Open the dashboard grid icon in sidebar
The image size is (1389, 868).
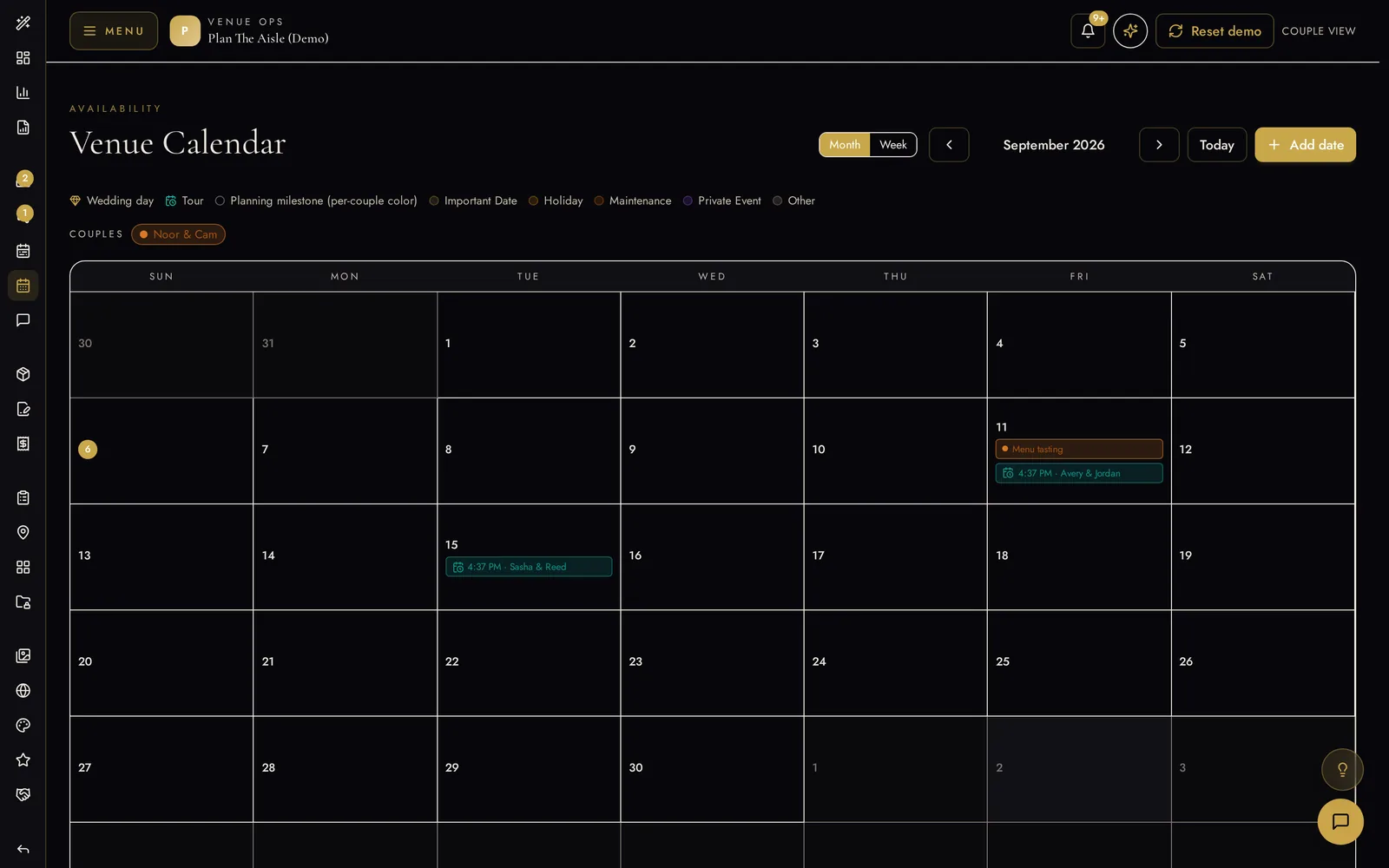(23, 57)
